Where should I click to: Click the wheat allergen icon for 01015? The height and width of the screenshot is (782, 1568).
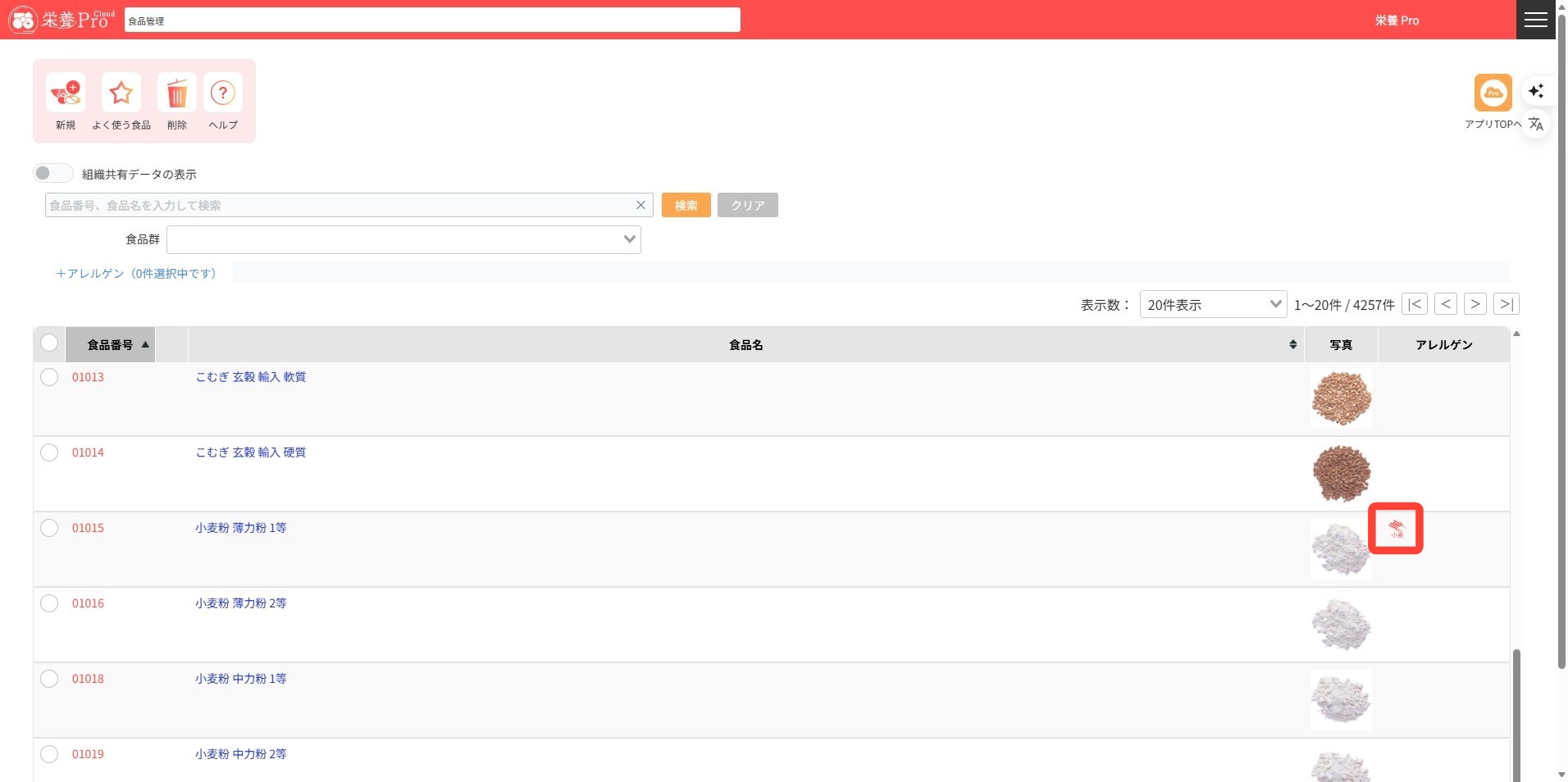[1396, 529]
